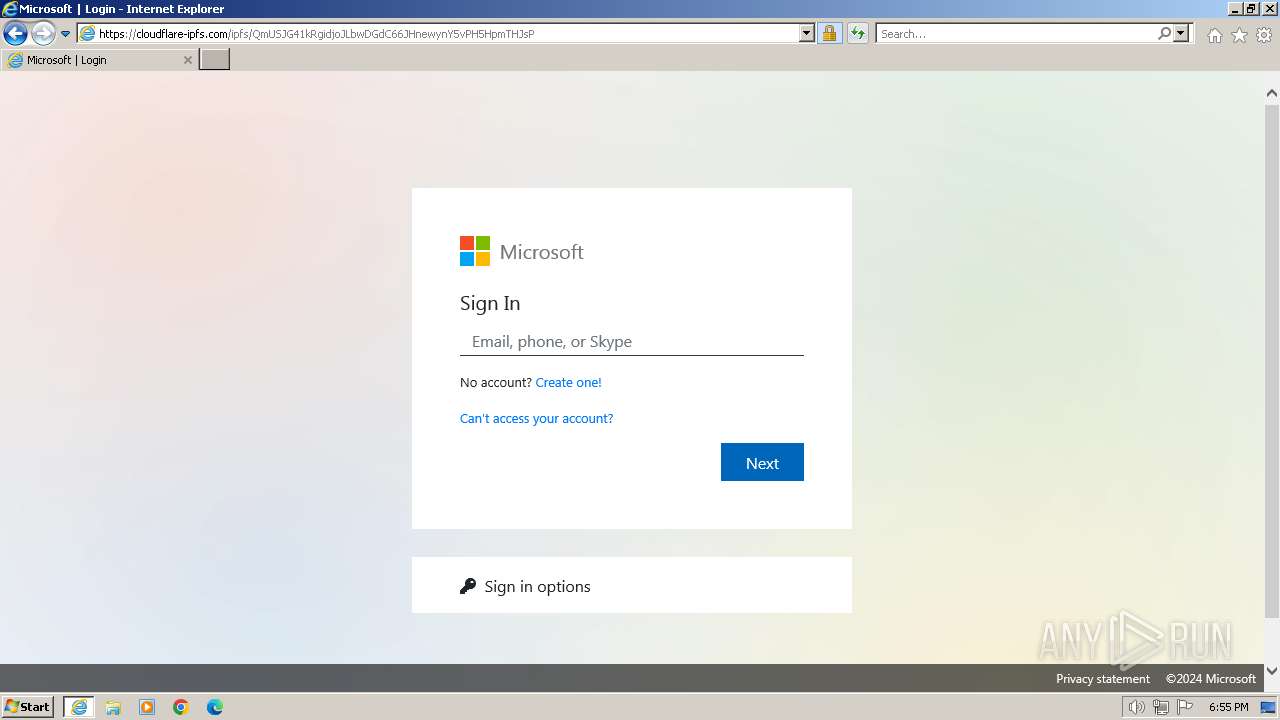Restore down the Internet Explorer window
The height and width of the screenshot is (720, 1280).
(x=1251, y=8)
